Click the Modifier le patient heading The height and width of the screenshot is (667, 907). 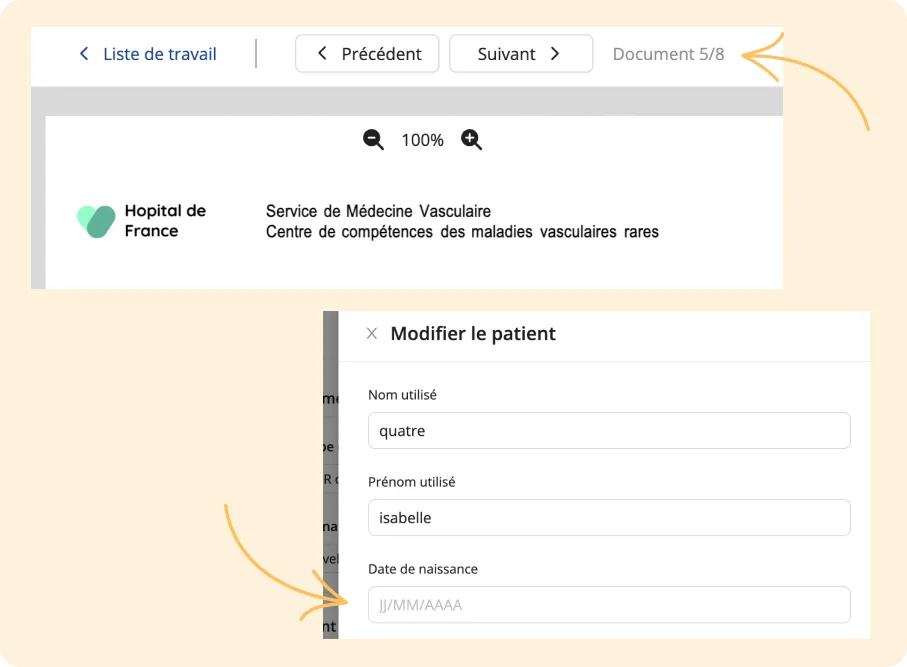473,333
